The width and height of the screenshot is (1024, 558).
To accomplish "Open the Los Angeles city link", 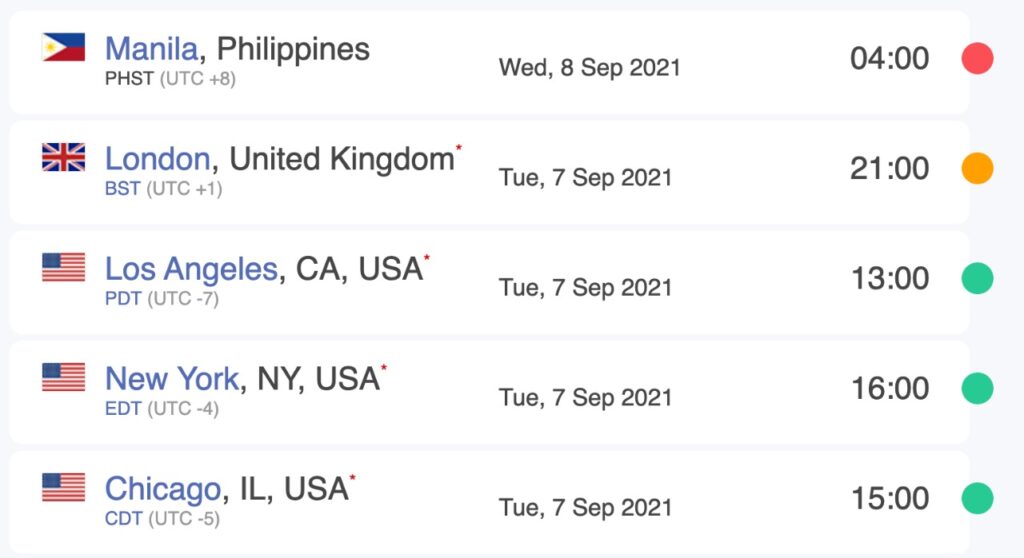I will coord(192,269).
